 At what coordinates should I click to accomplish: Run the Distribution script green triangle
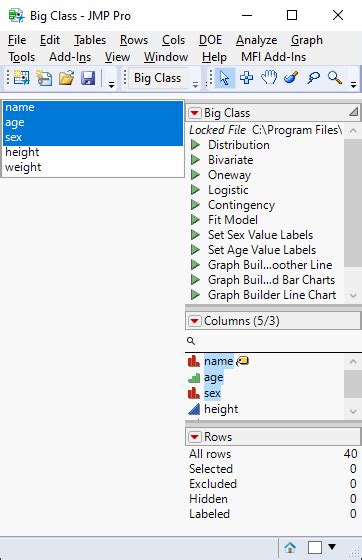point(195,145)
